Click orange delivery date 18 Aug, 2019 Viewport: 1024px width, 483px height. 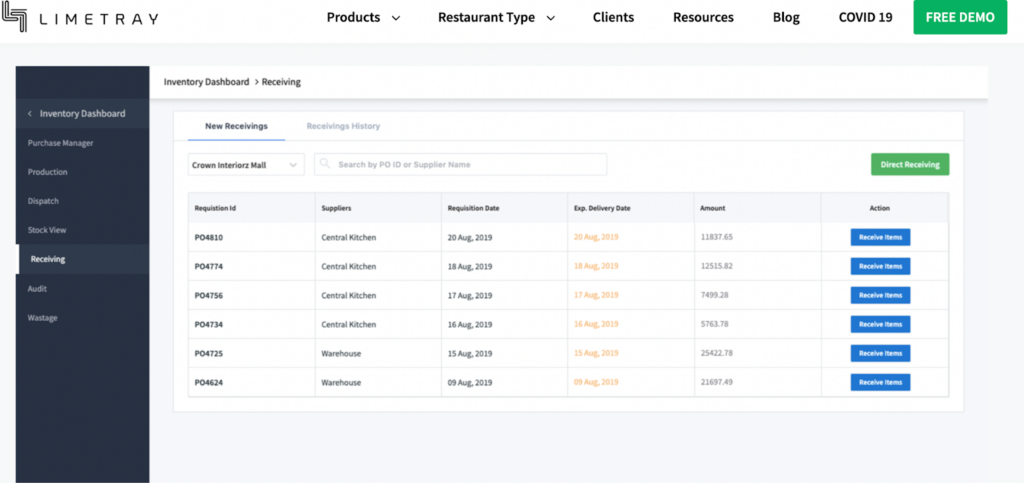pyautogui.click(x=596, y=266)
